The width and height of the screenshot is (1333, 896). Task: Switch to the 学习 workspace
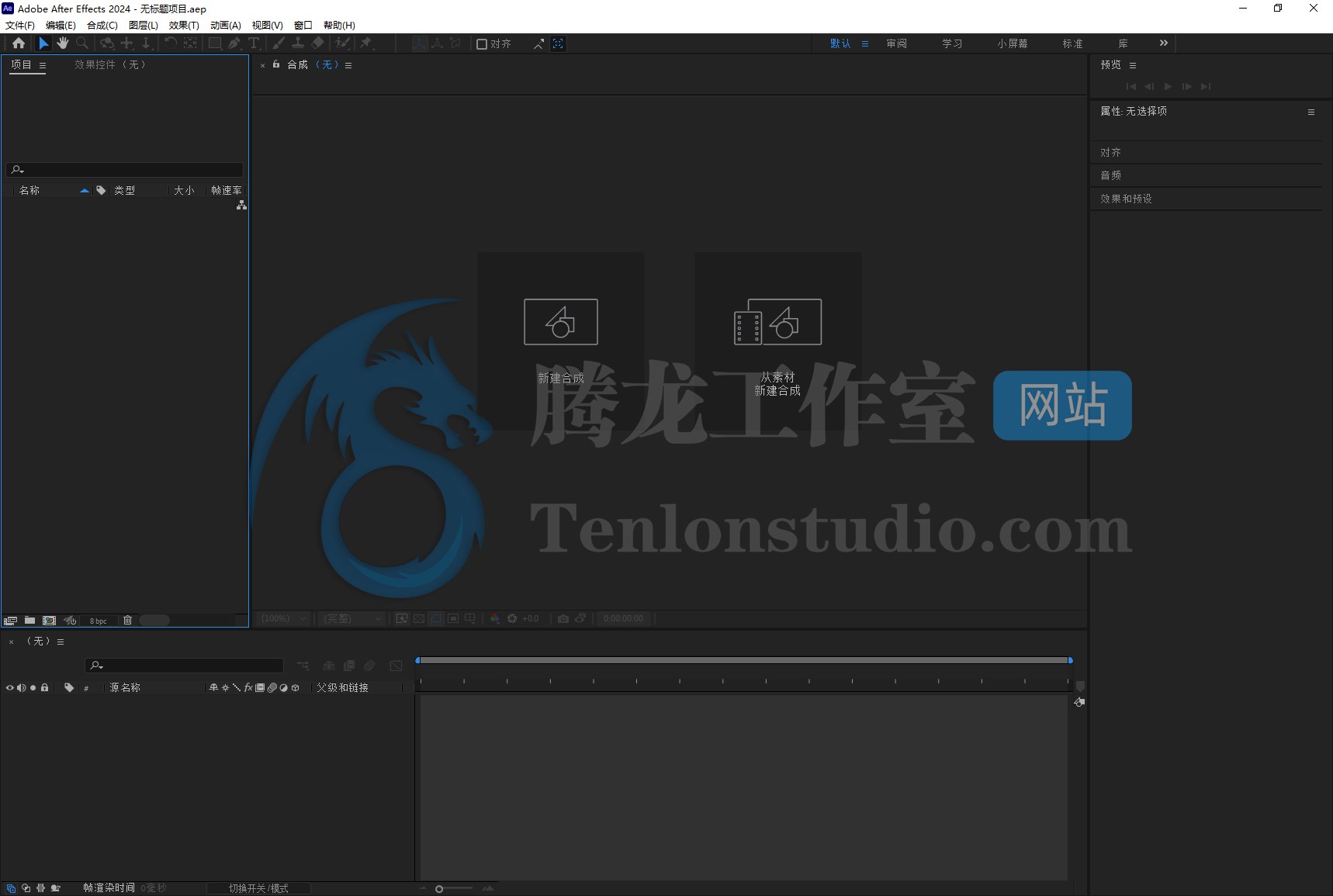952,43
